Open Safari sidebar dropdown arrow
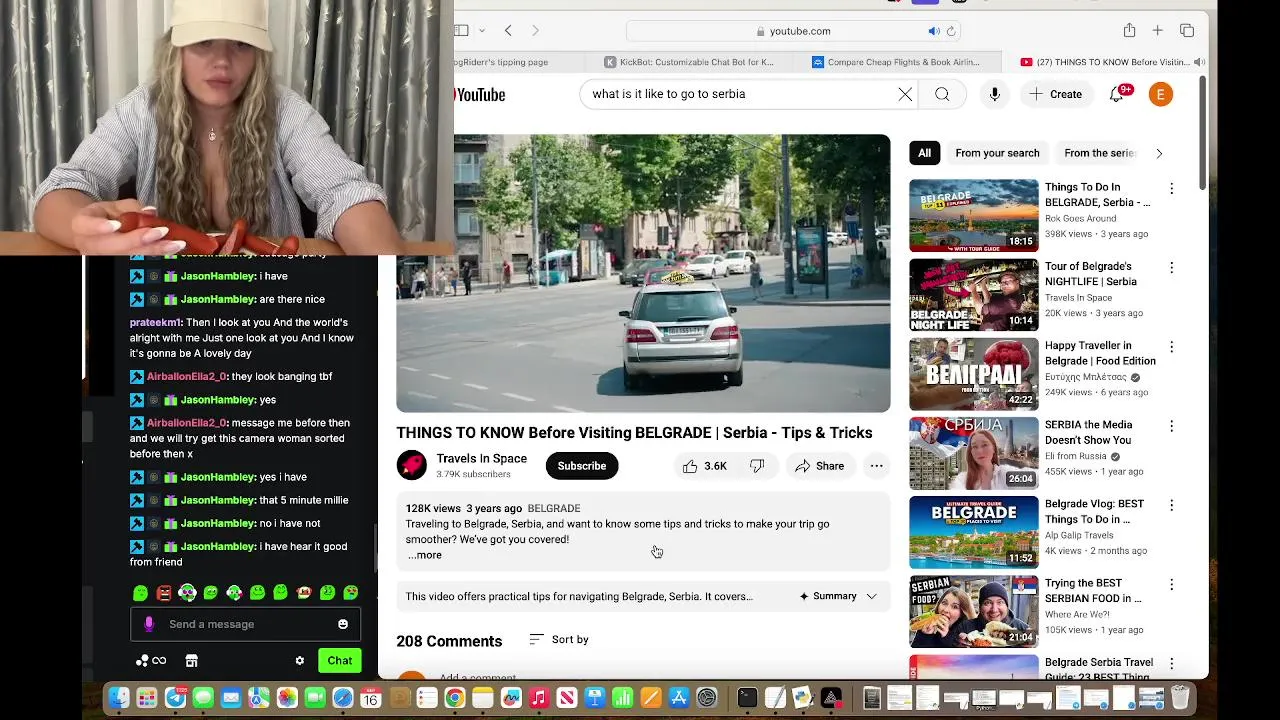The height and width of the screenshot is (720, 1280). pos(482,31)
